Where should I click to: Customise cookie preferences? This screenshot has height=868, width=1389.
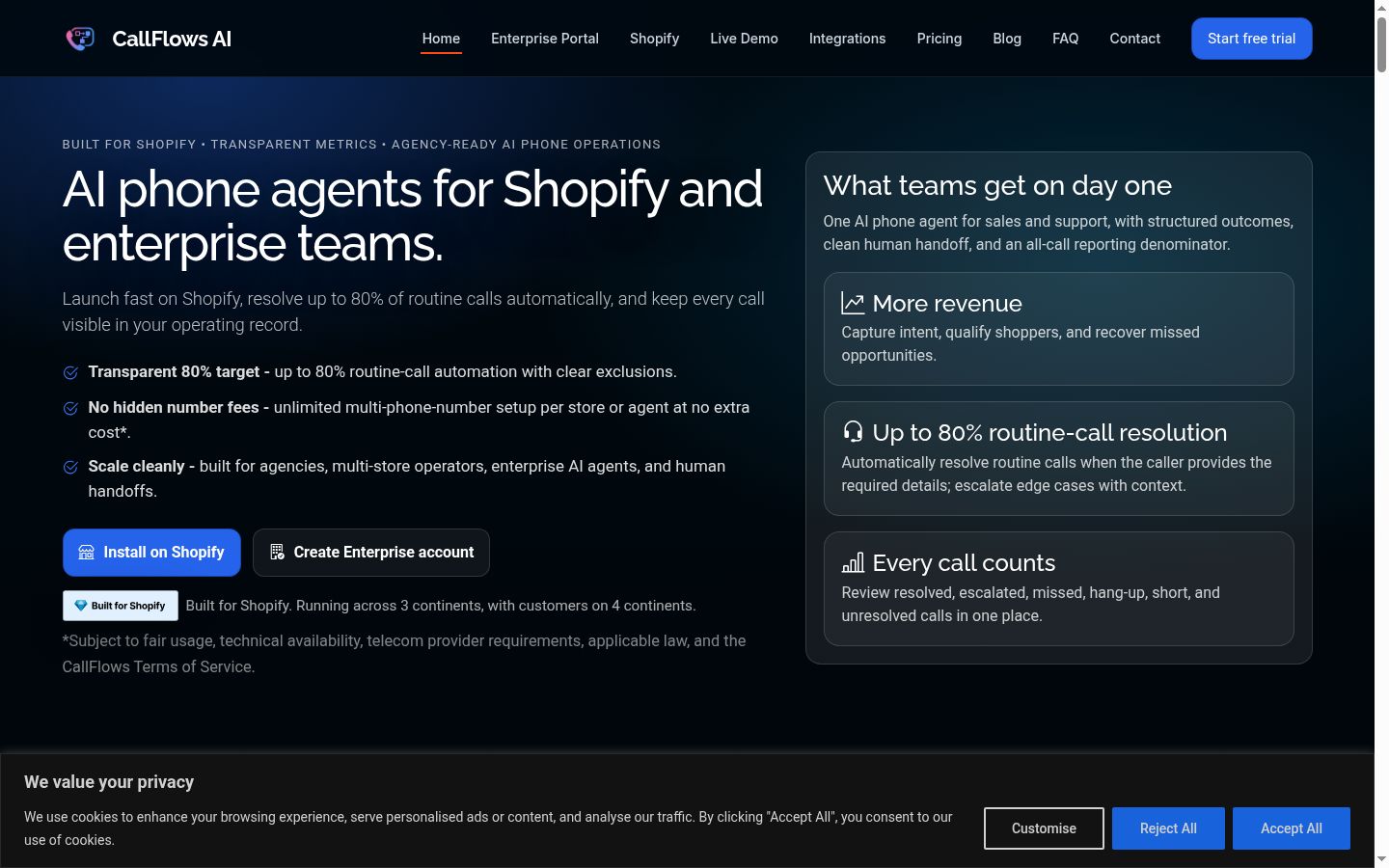tap(1044, 828)
